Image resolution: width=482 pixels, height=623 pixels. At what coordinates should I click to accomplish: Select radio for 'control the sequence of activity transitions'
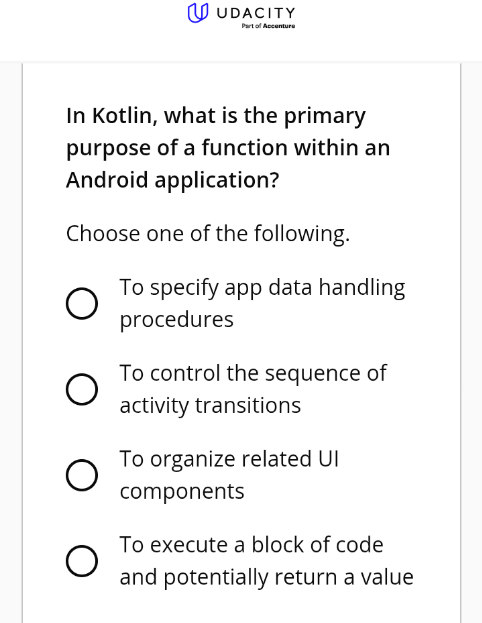(82, 389)
